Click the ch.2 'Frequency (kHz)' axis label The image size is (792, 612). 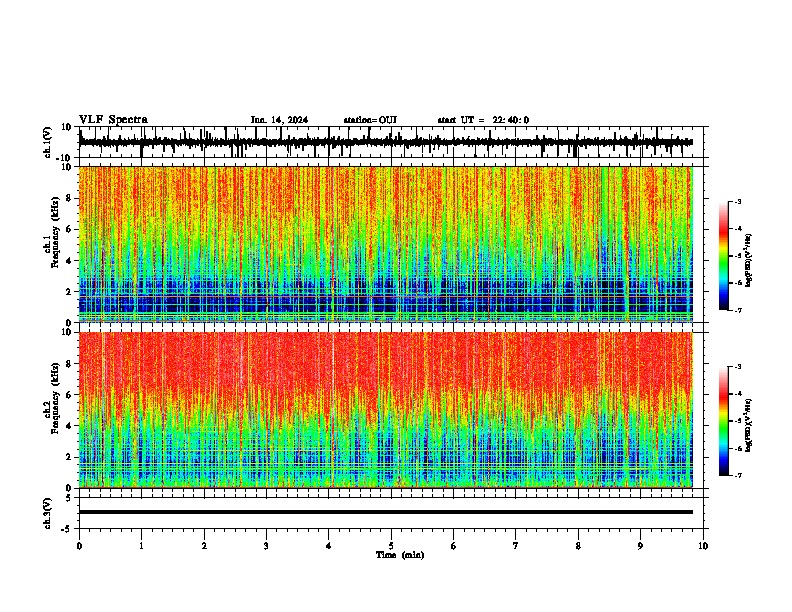[55, 398]
